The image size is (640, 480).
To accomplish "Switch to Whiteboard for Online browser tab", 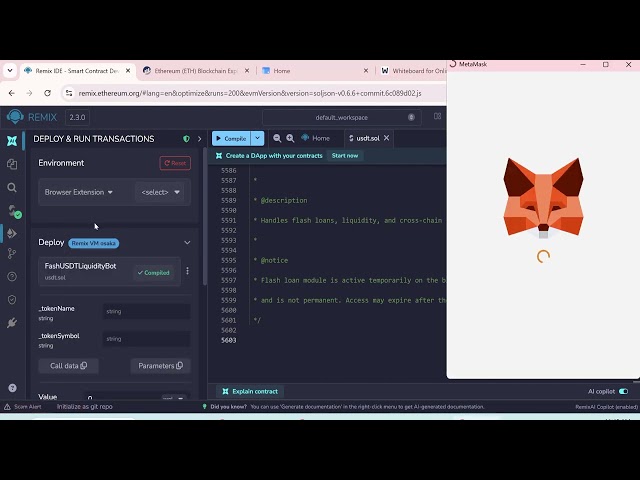I will [x=413, y=71].
